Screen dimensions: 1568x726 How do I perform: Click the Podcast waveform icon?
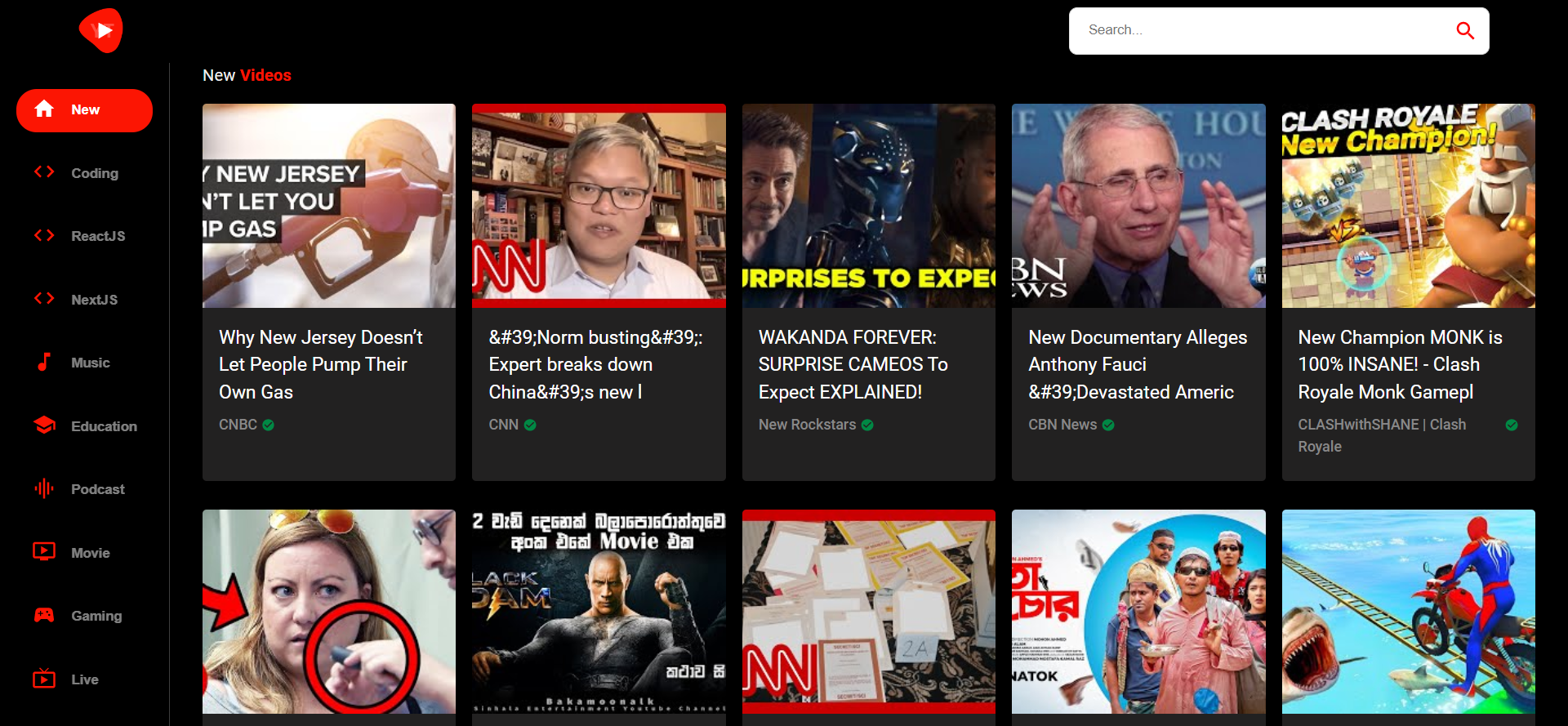click(44, 488)
